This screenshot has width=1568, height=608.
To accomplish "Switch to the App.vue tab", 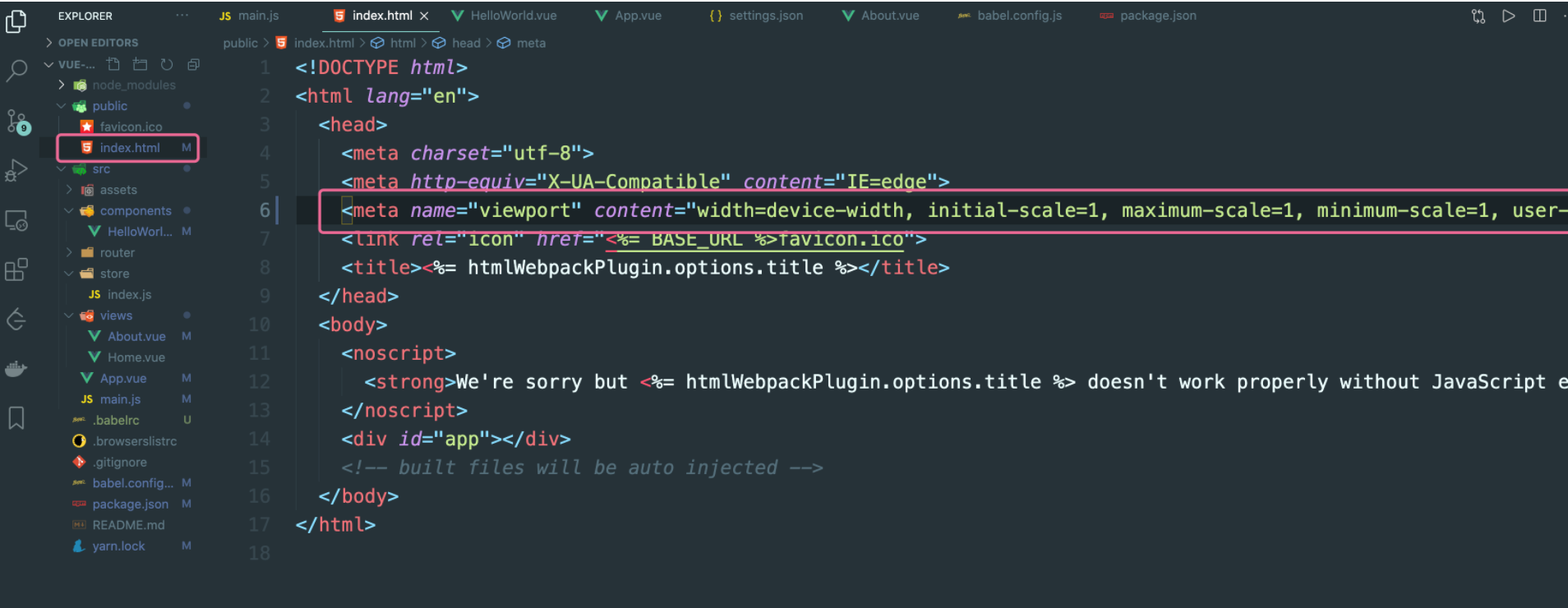I will 629,16.
